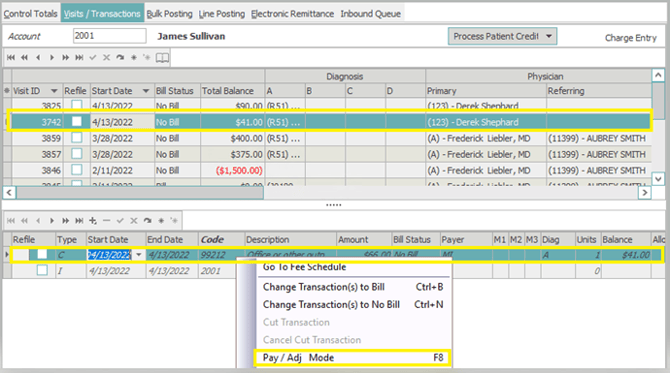Click Charge Entry link
670x373 pixels.
[x=630, y=38]
